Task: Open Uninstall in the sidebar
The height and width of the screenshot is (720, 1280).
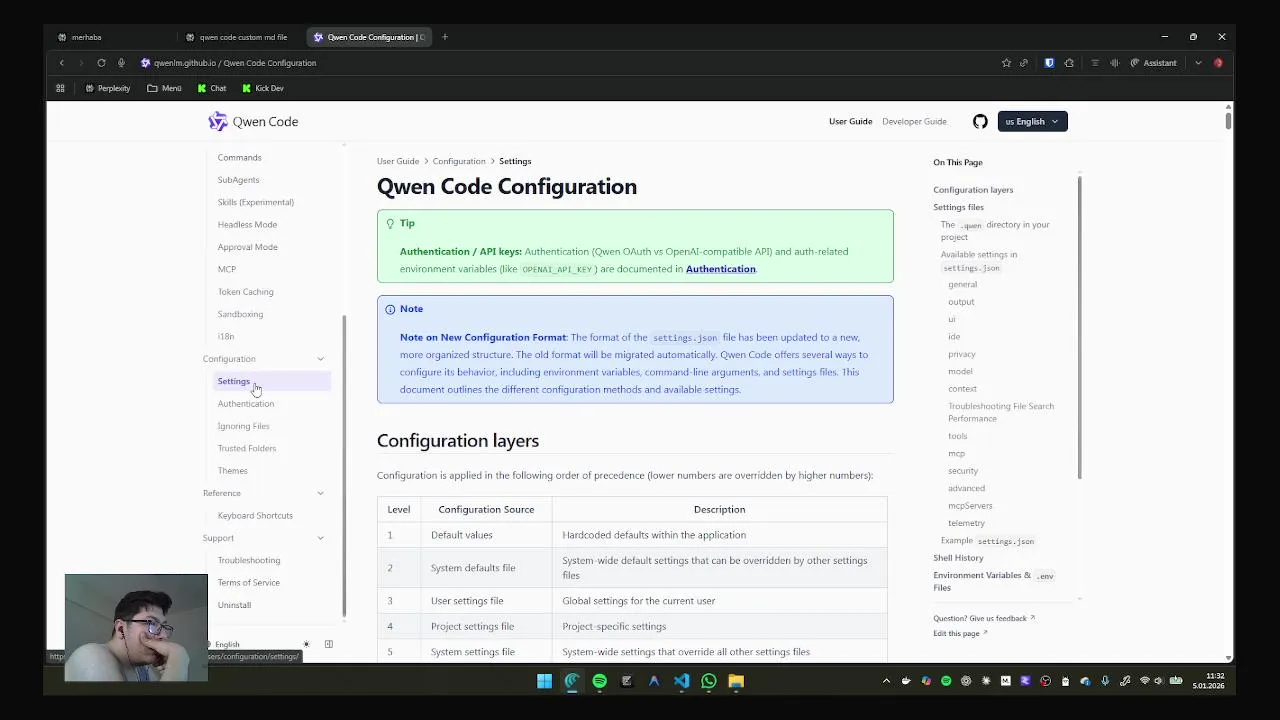Action: point(234,605)
